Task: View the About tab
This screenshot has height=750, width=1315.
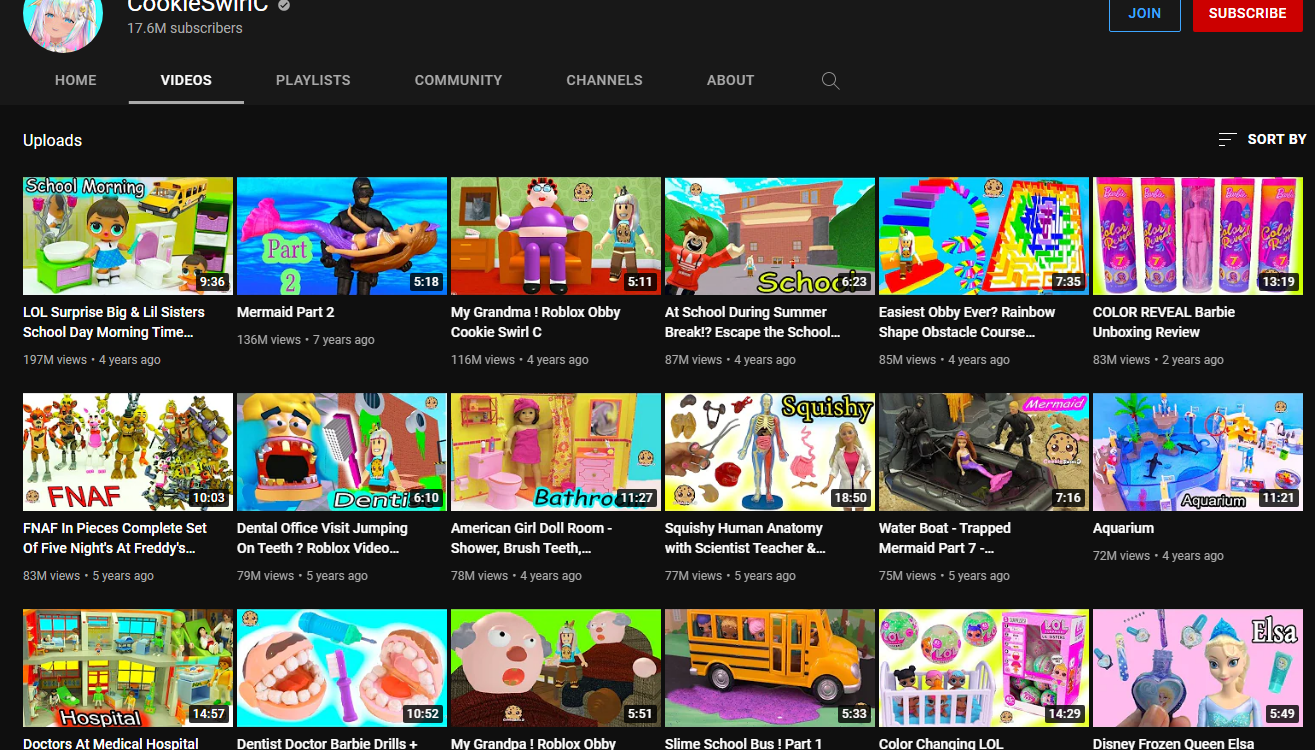Action: click(x=730, y=80)
